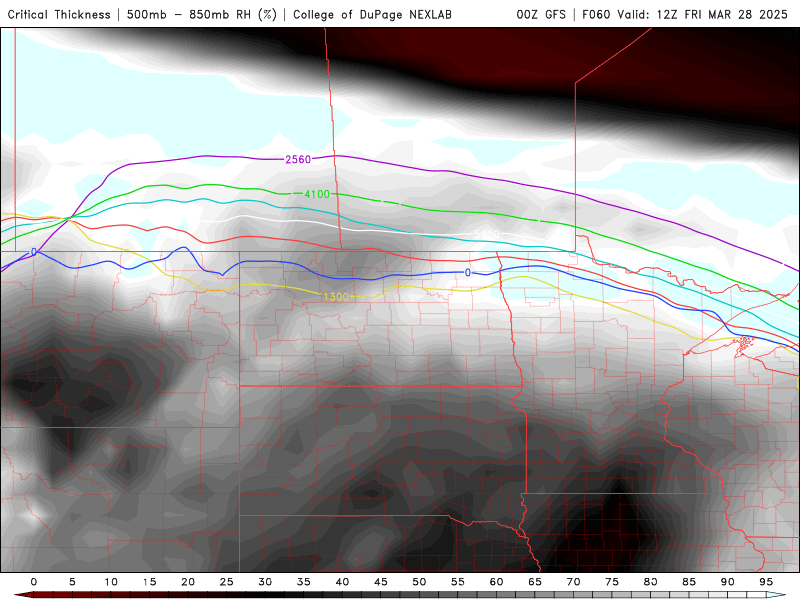The image size is (800, 600).
Task: Click colorbar tick label 70
Action: point(573,582)
